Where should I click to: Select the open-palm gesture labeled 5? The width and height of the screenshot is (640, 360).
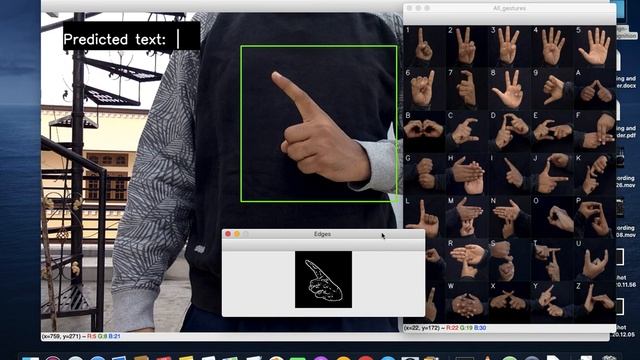pos(594,47)
